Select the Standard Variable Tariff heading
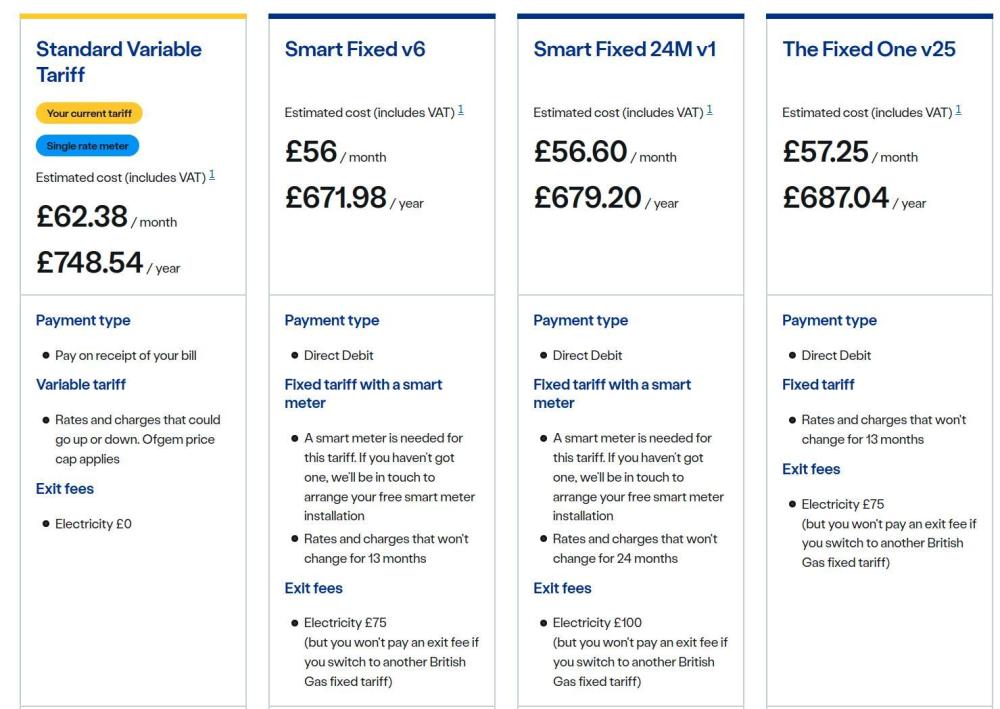Image resolution: width=1000 pixels, height=709 pixels. (x=119, y=62)
